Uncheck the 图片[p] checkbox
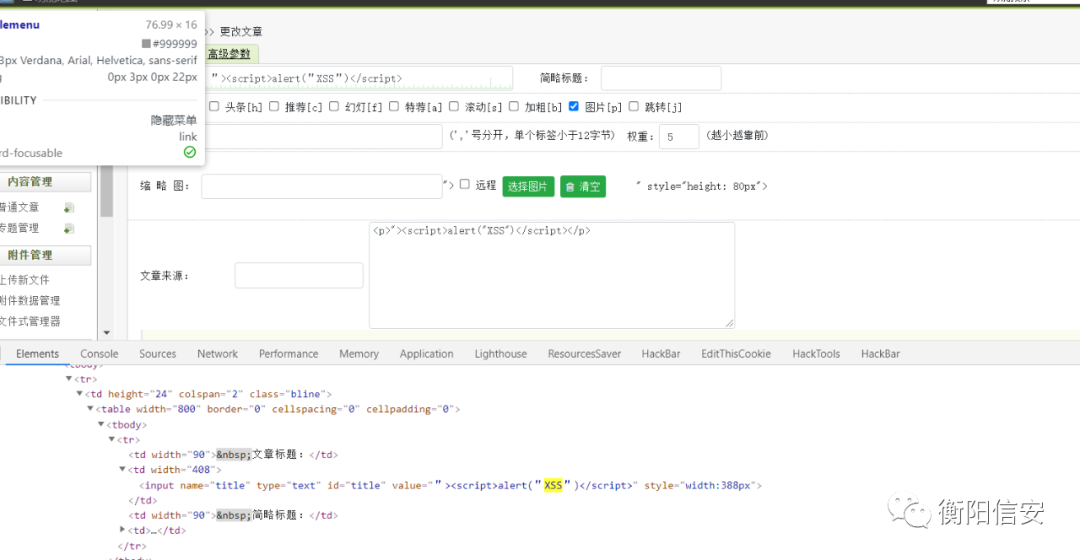1080x560 pixels. pos(574,106)
